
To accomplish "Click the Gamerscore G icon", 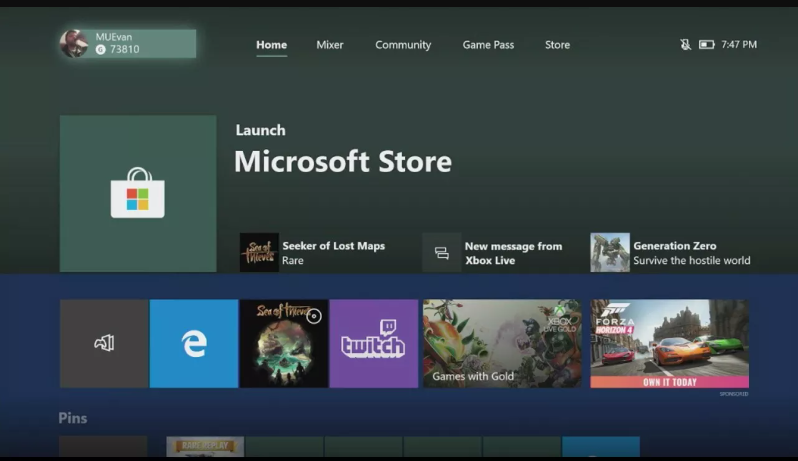I will coord(101,49).
